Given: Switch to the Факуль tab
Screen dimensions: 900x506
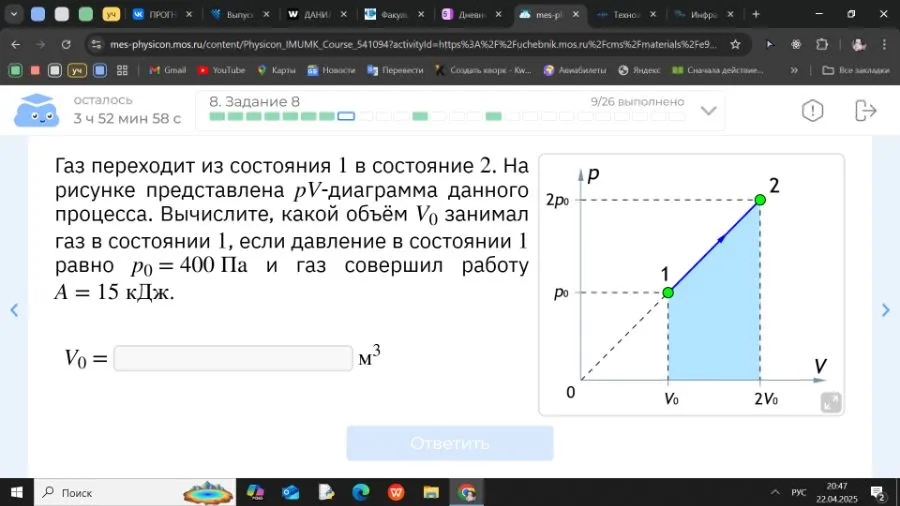Looking at the screenshot, I should (386, 14).
